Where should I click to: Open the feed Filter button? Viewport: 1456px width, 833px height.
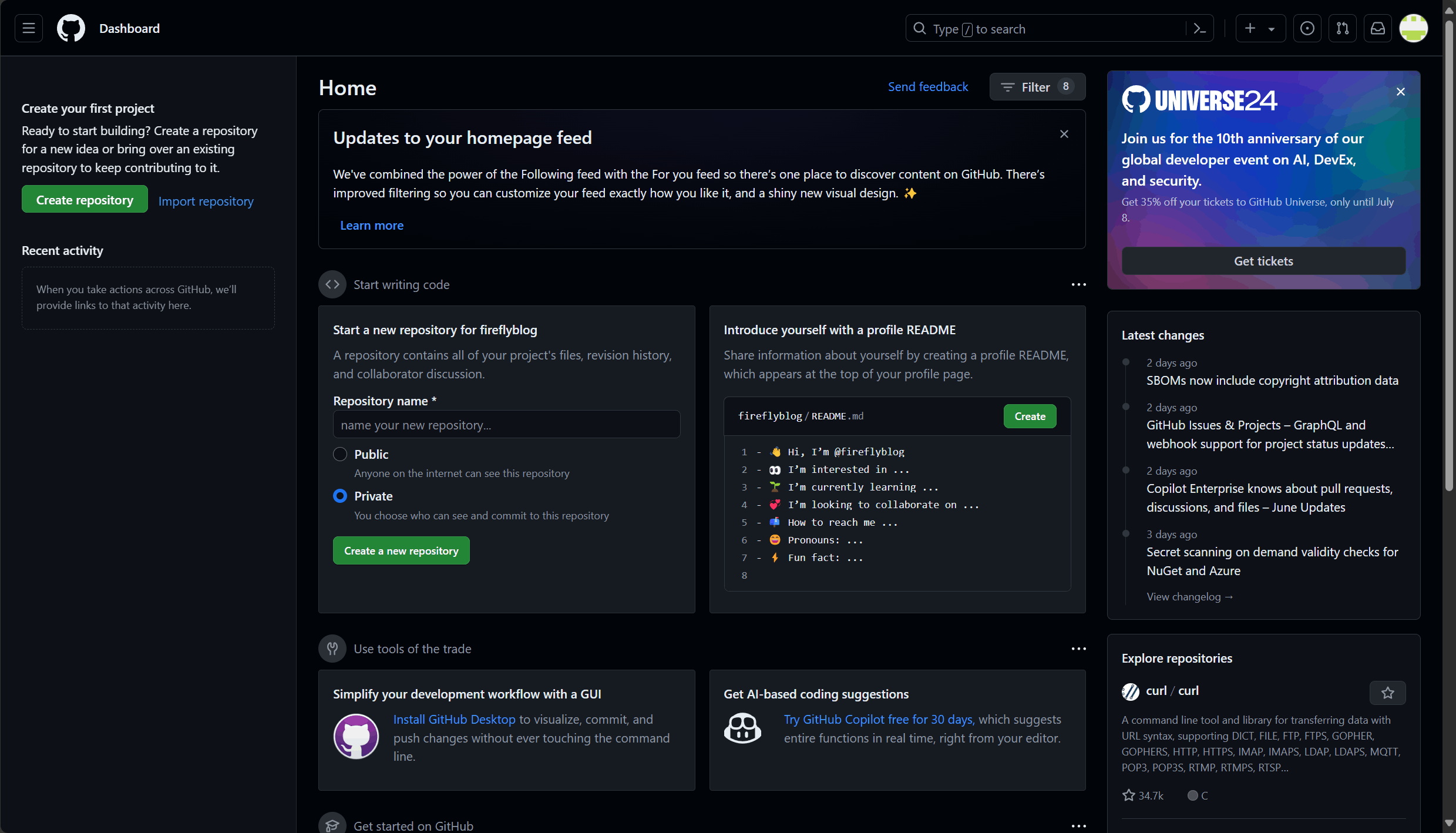(x=1037, y=87)
